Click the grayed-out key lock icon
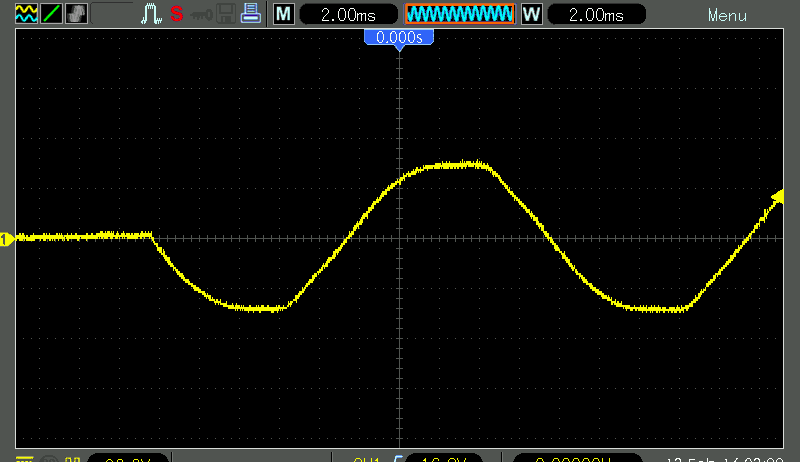Viewport: 800px width, 462px height. click(x=201, y=15)
